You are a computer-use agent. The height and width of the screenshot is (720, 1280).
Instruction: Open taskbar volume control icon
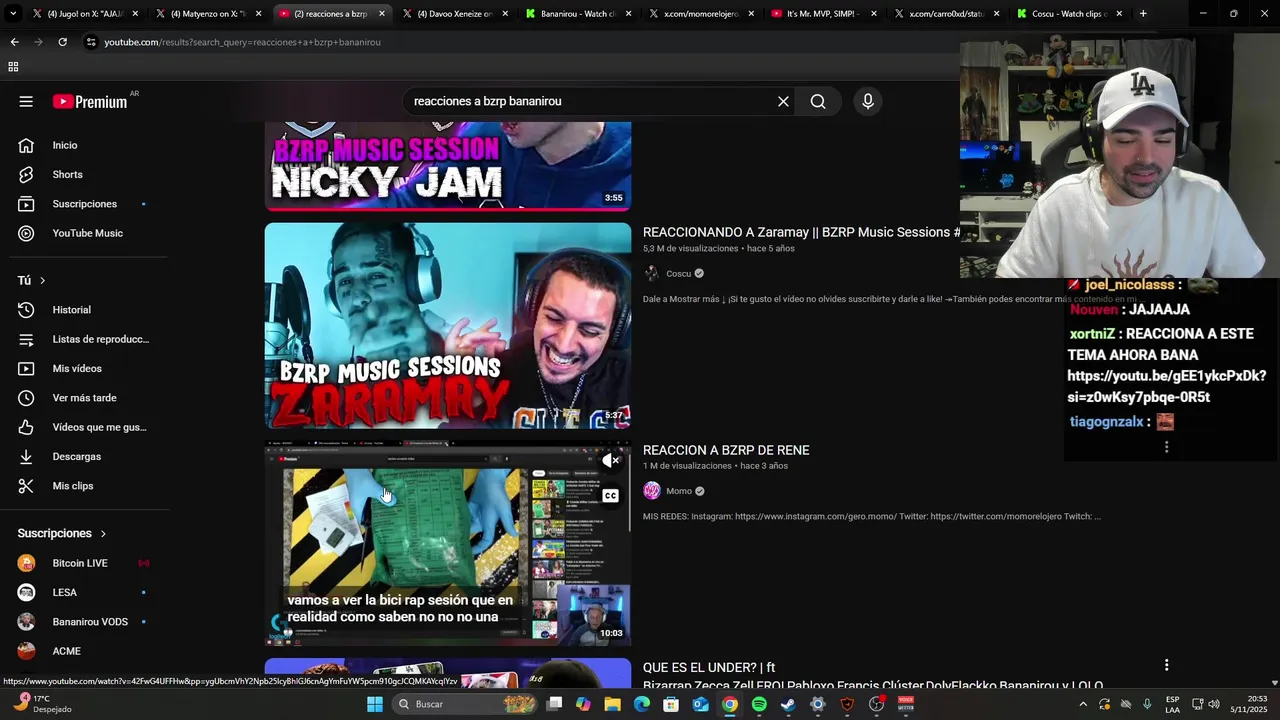[x=1214, y=704]
